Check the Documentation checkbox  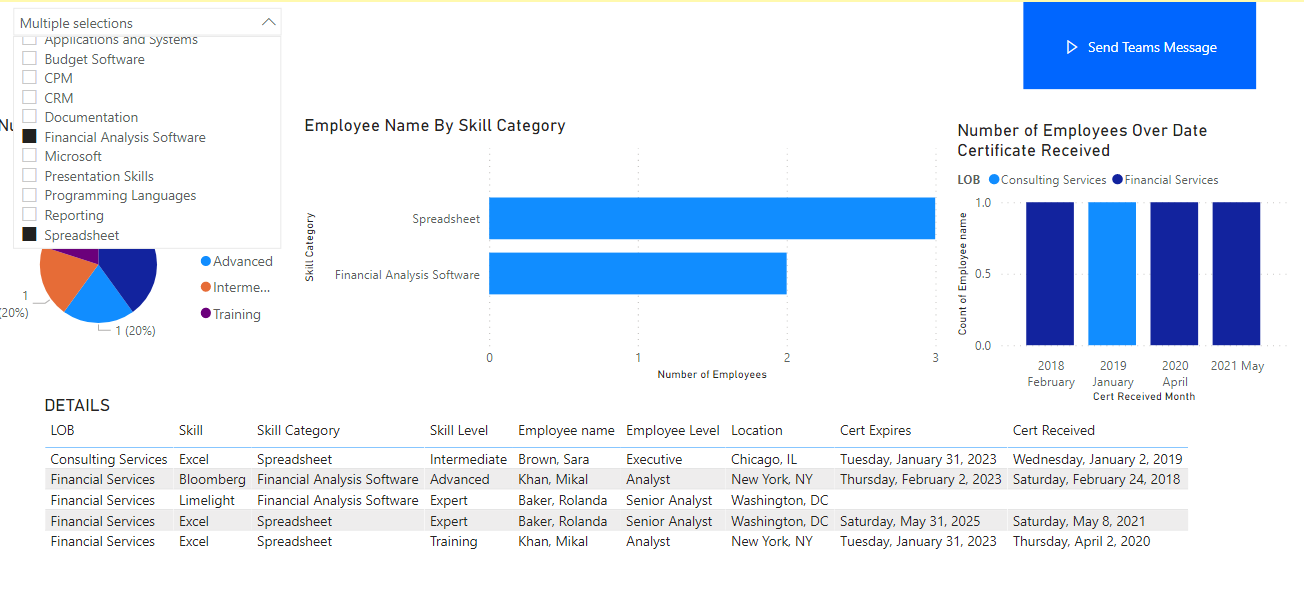point(30,117)
